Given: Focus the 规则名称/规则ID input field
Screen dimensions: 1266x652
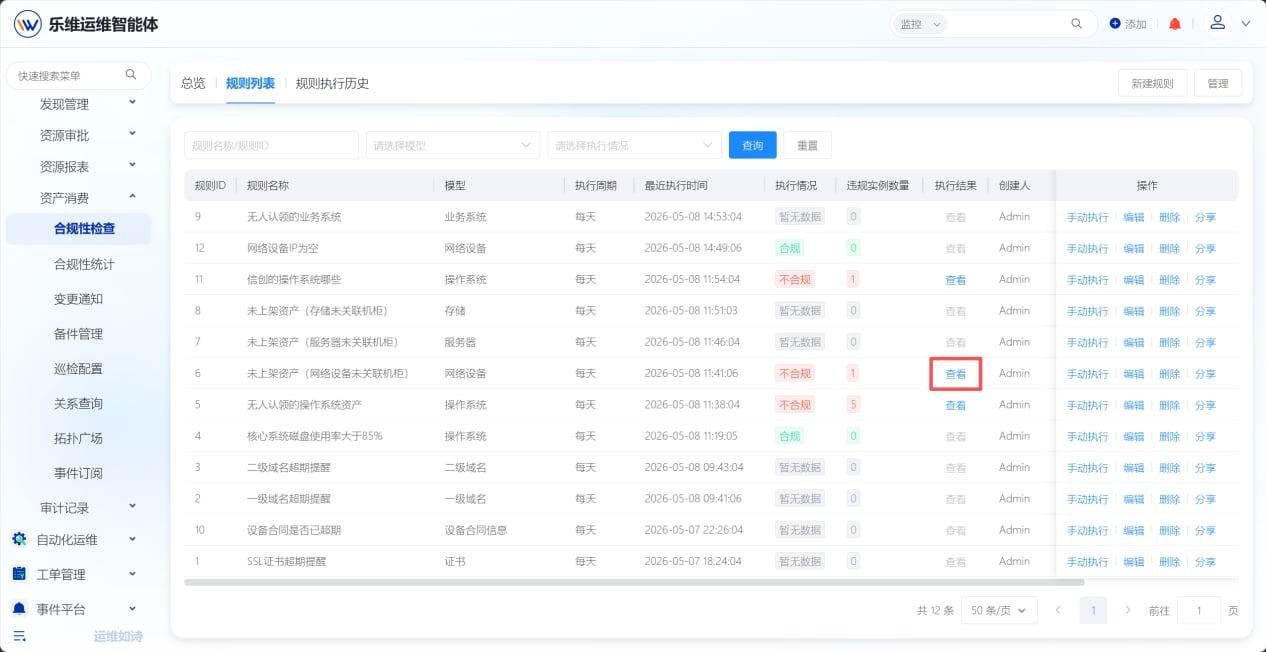Looking at the screenshot, I should [x=271, y=145].
